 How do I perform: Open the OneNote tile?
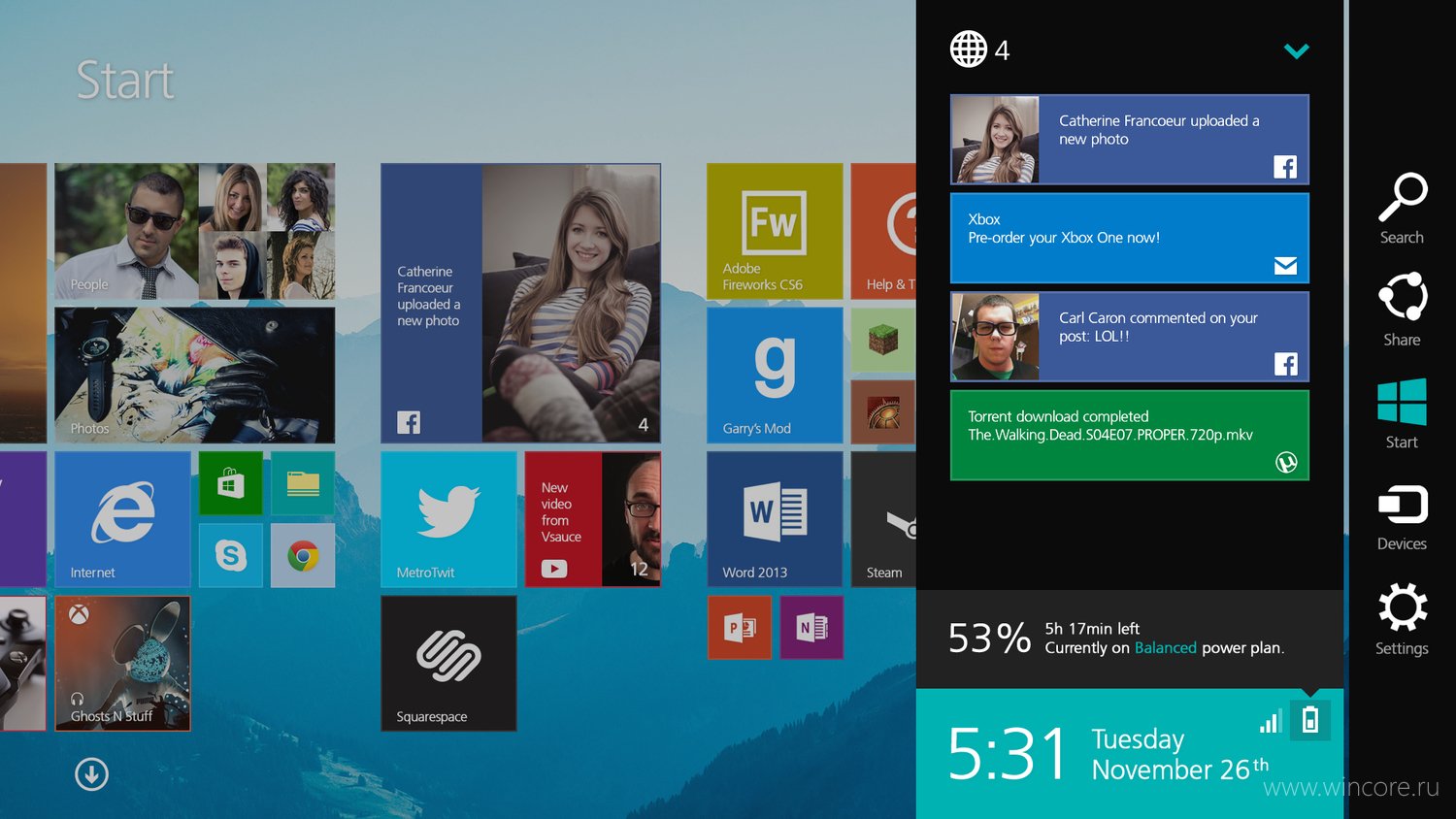tap(811, 628)
